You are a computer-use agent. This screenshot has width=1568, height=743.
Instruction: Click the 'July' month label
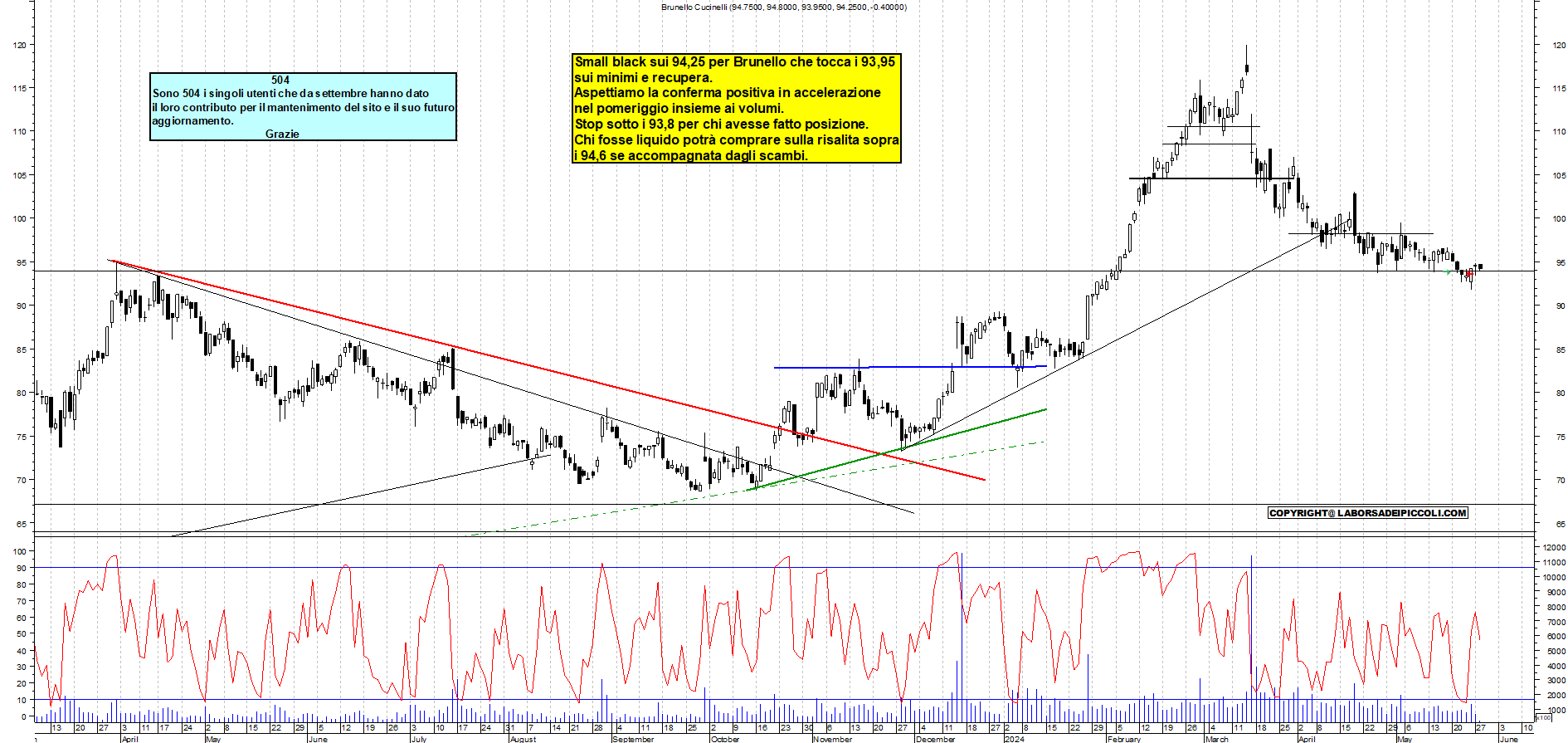419,739
